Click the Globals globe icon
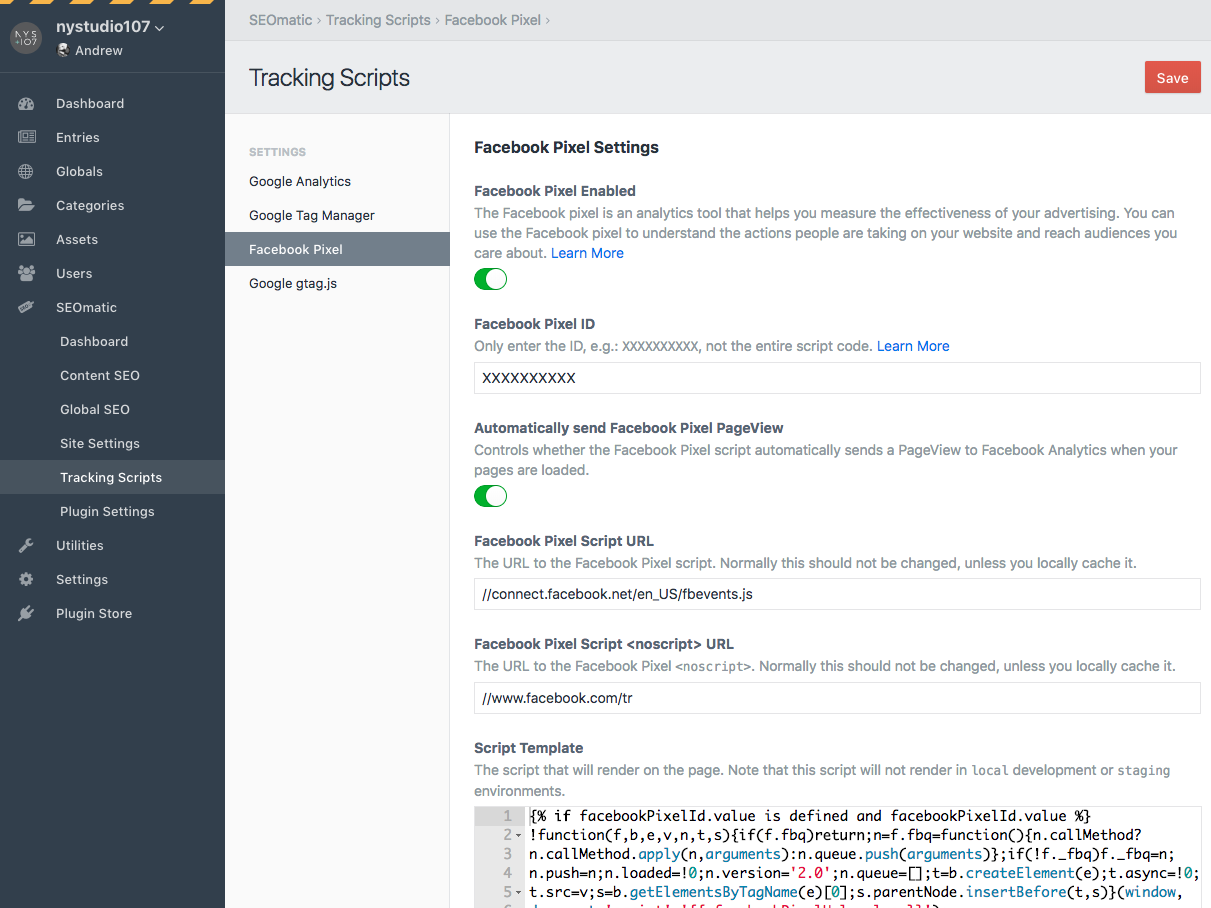This screenshot has width=1211, height=908. click(26, 171)
